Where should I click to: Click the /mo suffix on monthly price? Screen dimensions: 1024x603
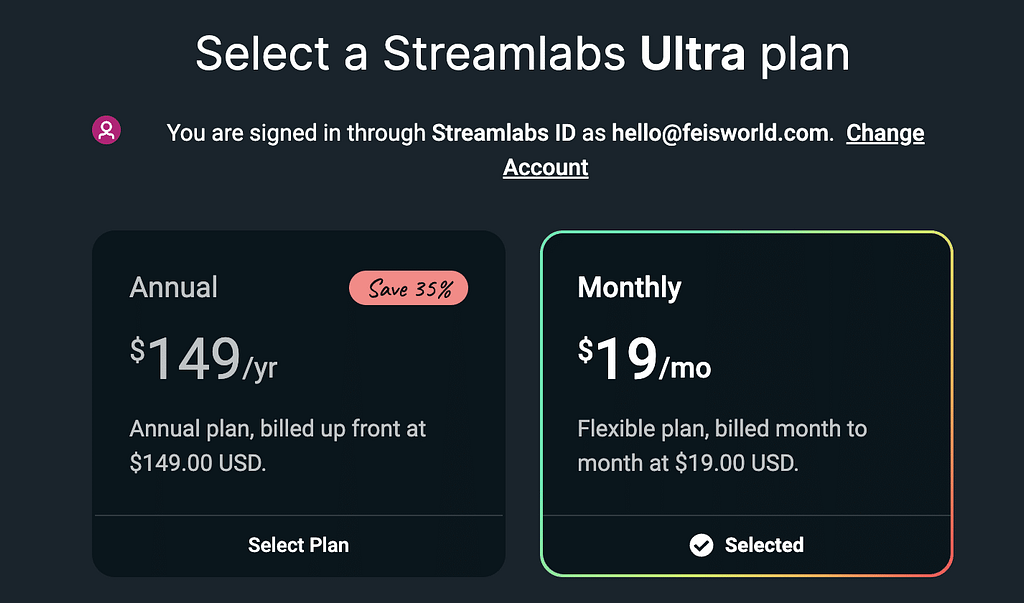[x=685, y=368]
